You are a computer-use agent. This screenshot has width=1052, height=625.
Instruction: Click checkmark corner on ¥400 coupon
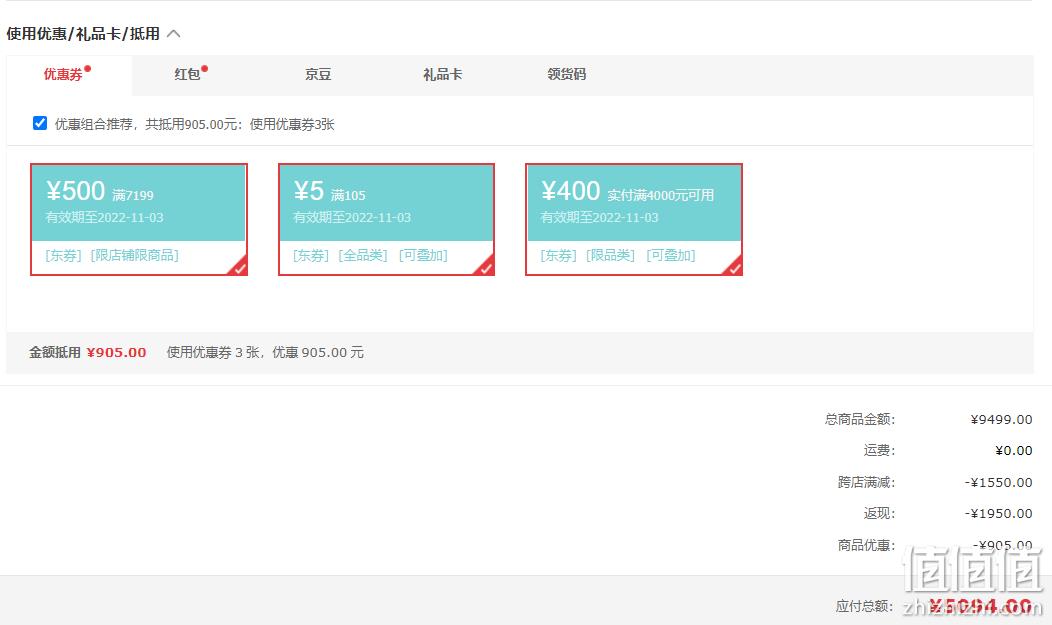pyautogui.click(x=734, y=268)
